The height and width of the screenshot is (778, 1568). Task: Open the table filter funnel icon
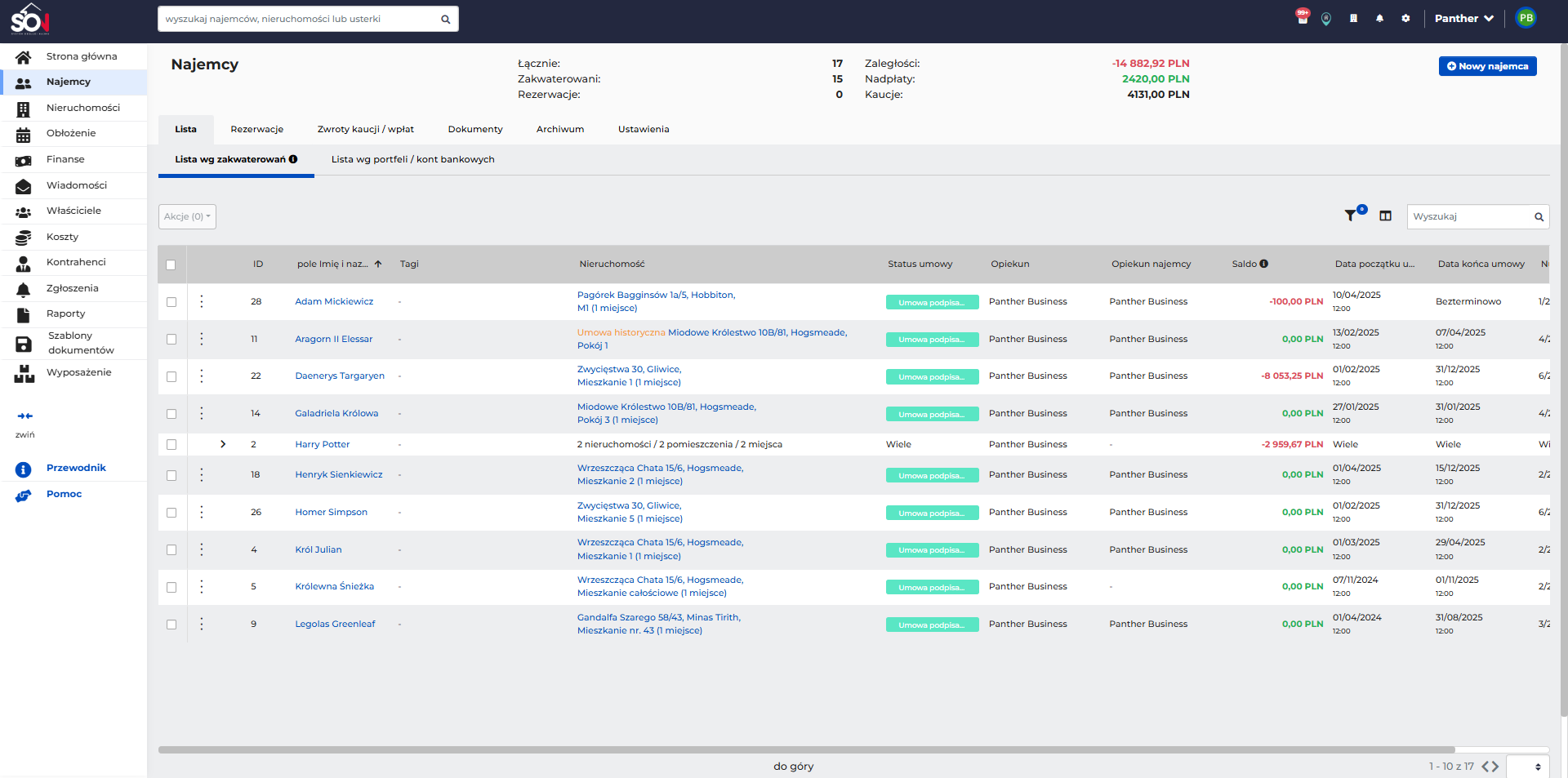(1351, 216)
